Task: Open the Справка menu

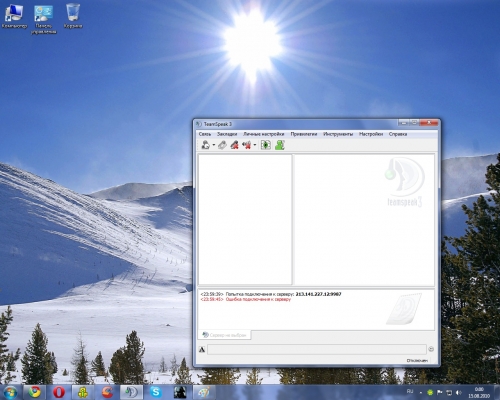Action: click(x=398, y=134)
